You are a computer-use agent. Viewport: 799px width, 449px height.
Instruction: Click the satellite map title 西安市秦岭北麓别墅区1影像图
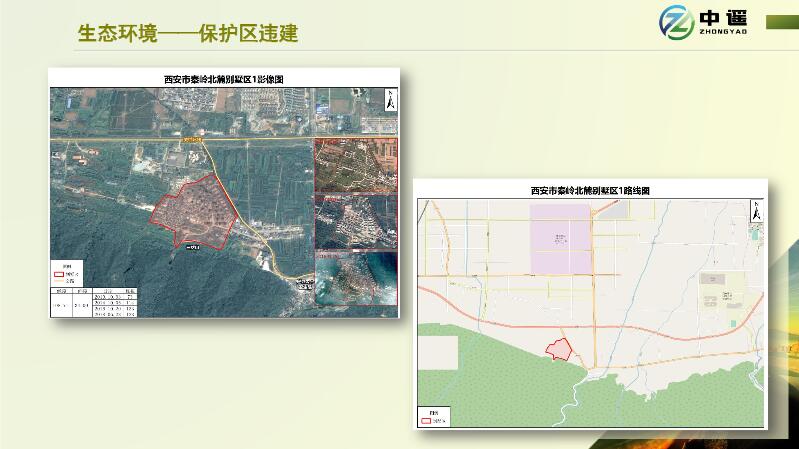pos(223,78)
